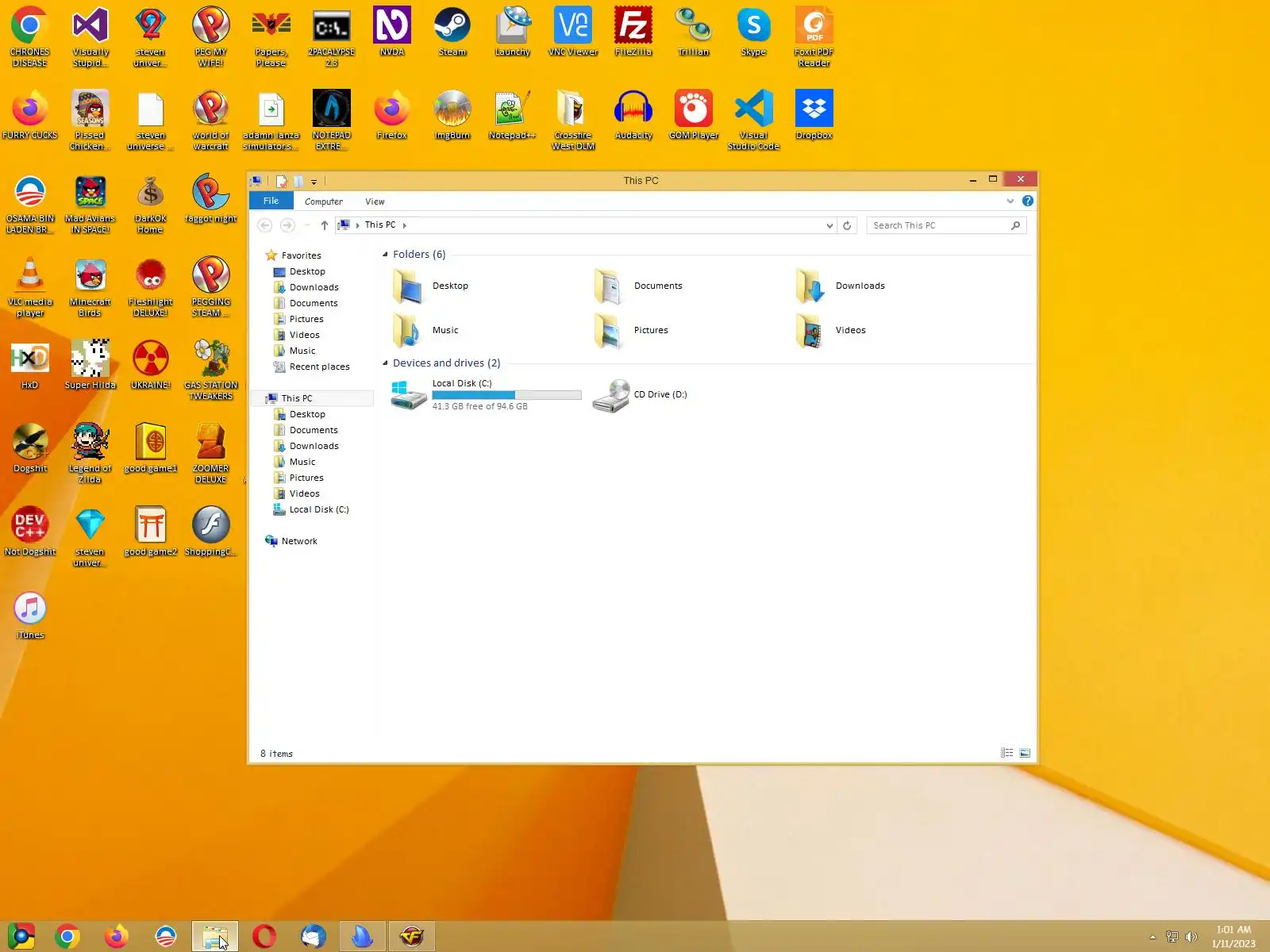Open the View ribbon tab

click(375, 202)
